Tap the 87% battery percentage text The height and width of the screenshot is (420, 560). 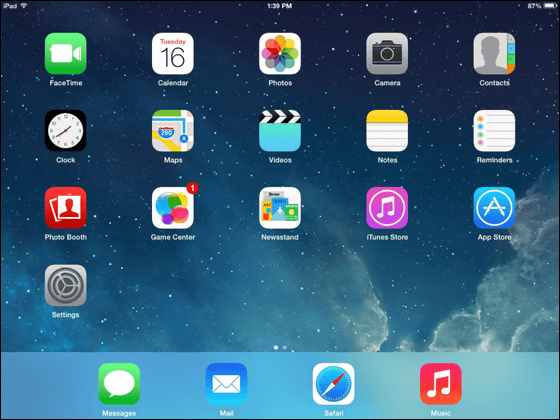click(534, 6)
